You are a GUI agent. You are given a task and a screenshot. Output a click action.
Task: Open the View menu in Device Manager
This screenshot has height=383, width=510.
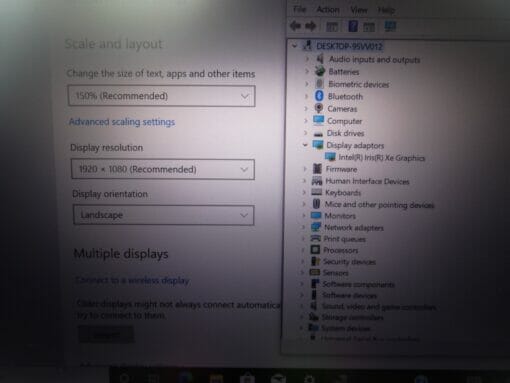tap(359, 10)
